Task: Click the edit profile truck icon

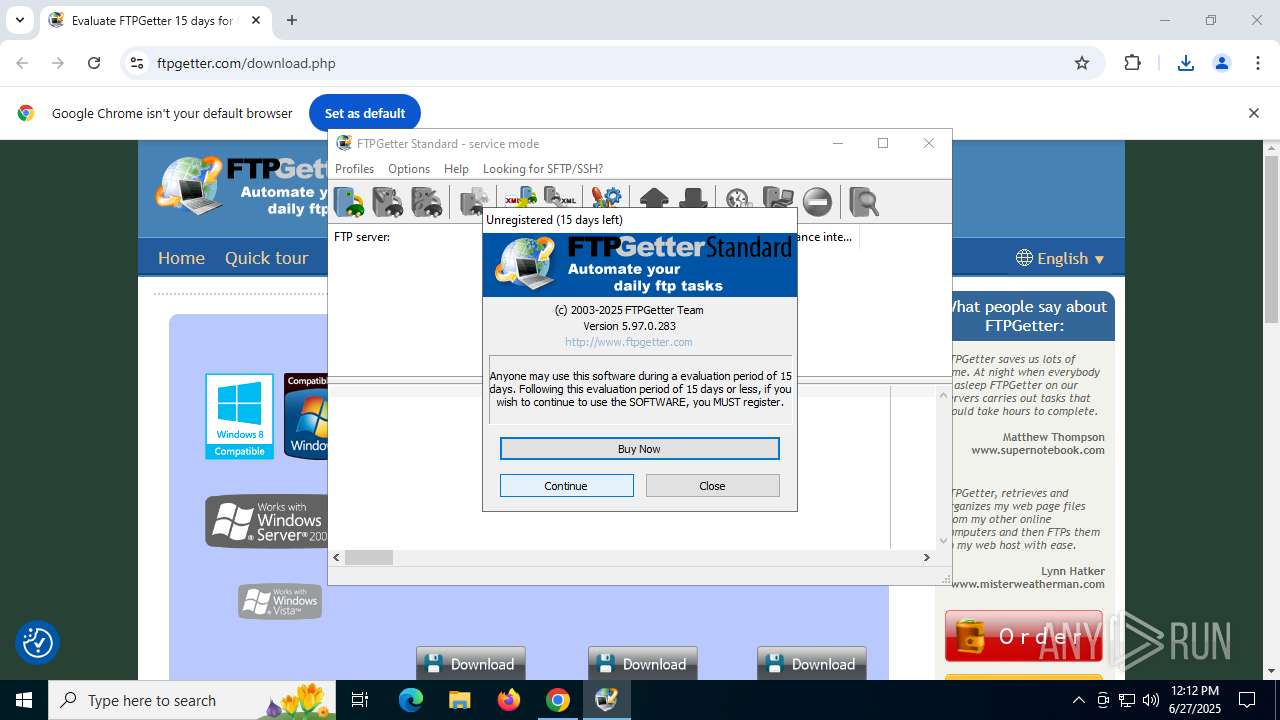Action: click(x=387, y=201)
